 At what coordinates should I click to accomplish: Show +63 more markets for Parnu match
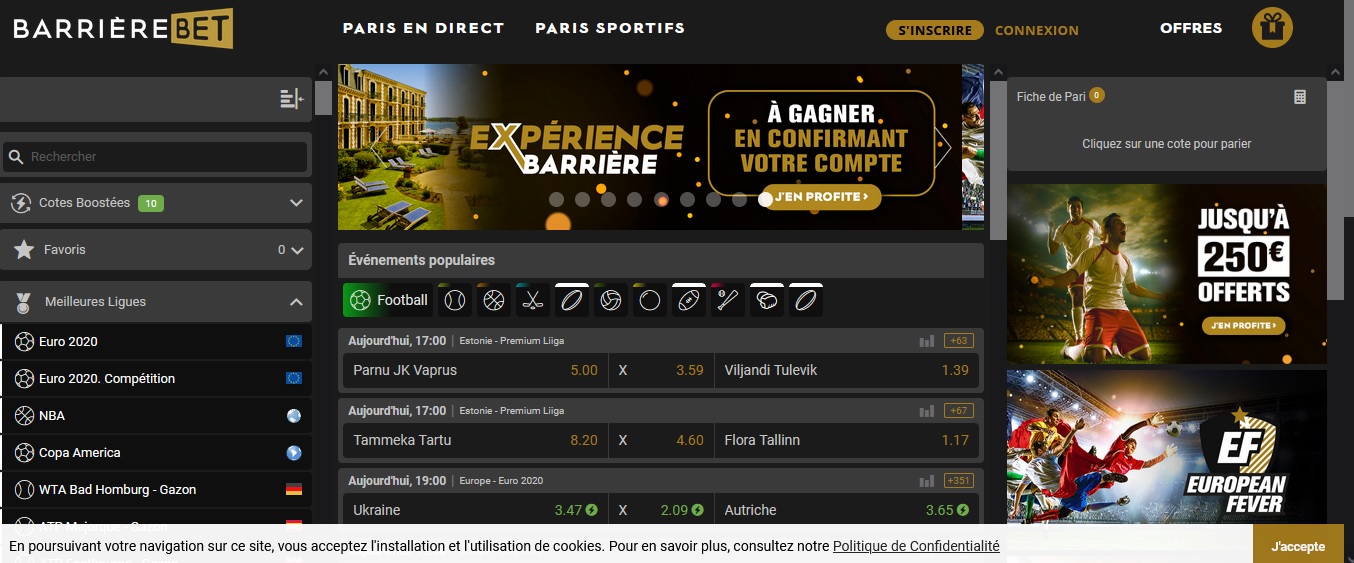(x=959, y=341)
